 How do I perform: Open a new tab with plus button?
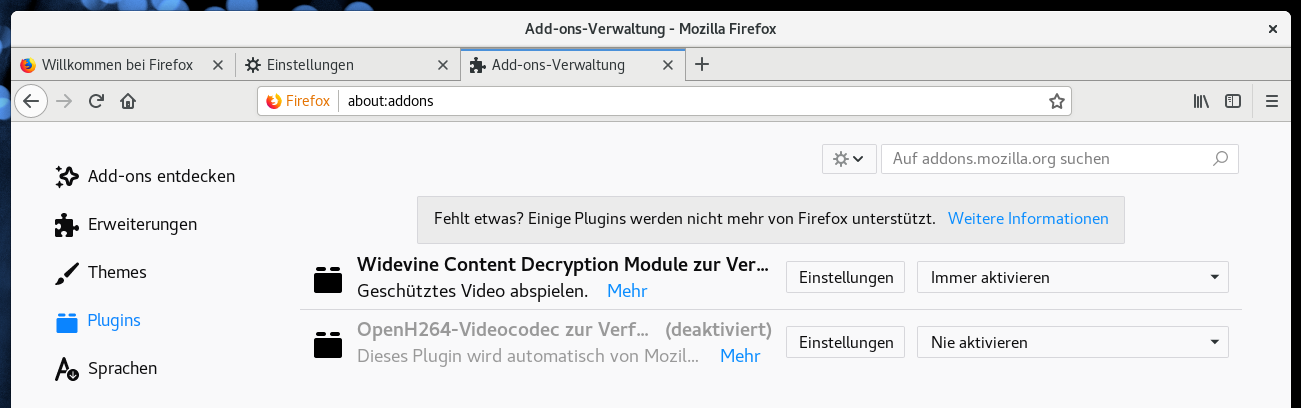(702, 65)
